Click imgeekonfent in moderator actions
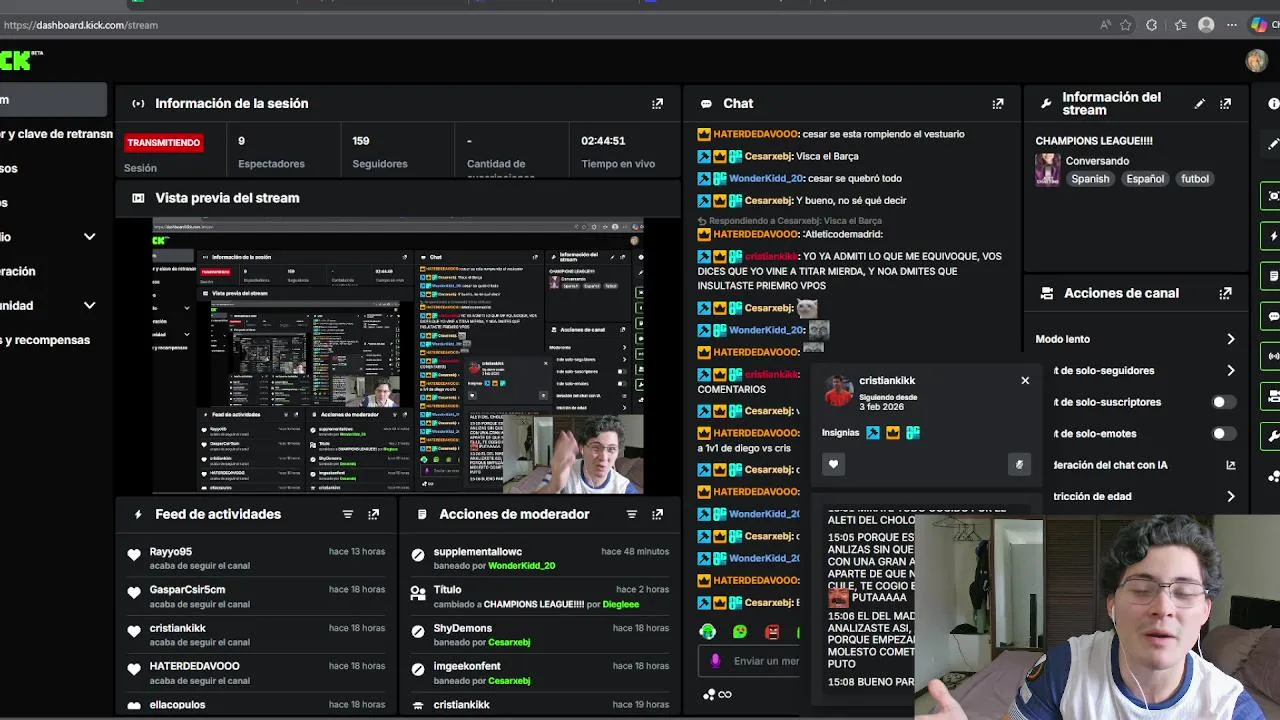The image size is (1280, 720). [468, 666]
